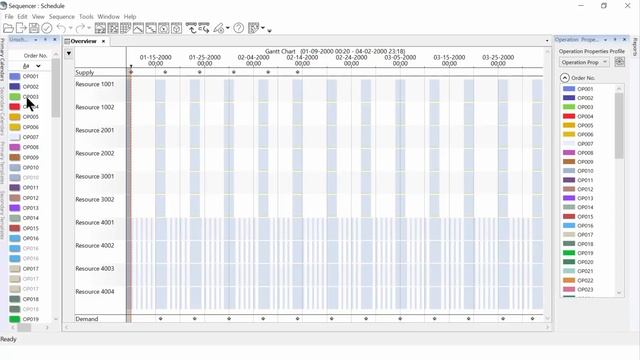Open the Gantt chart black triangle dropdown
Viewport: 640px width, 360px height.
[69, 53]
